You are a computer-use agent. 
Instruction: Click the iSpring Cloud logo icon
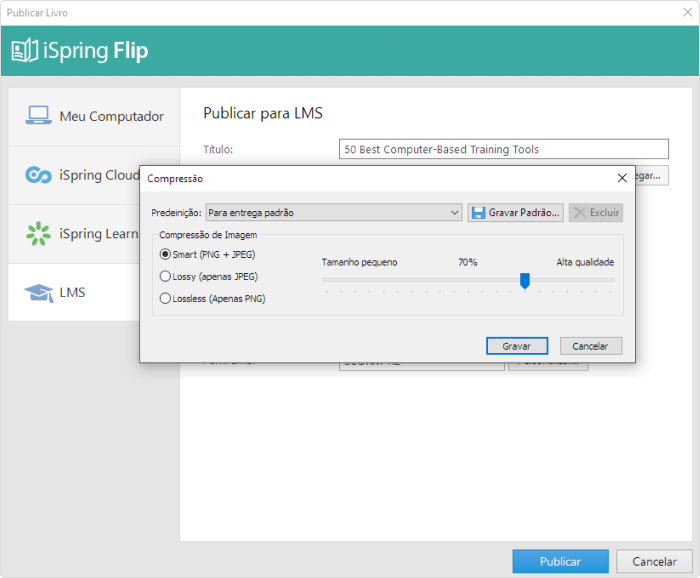point(38,175)
